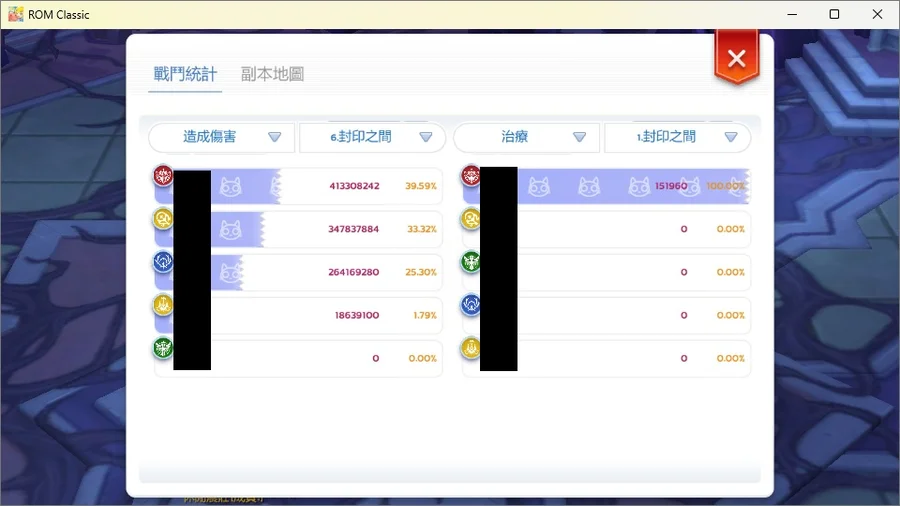Click the gold class icon beside 18639100 damage
The image size is (900, 506).
tap(163, 306)
